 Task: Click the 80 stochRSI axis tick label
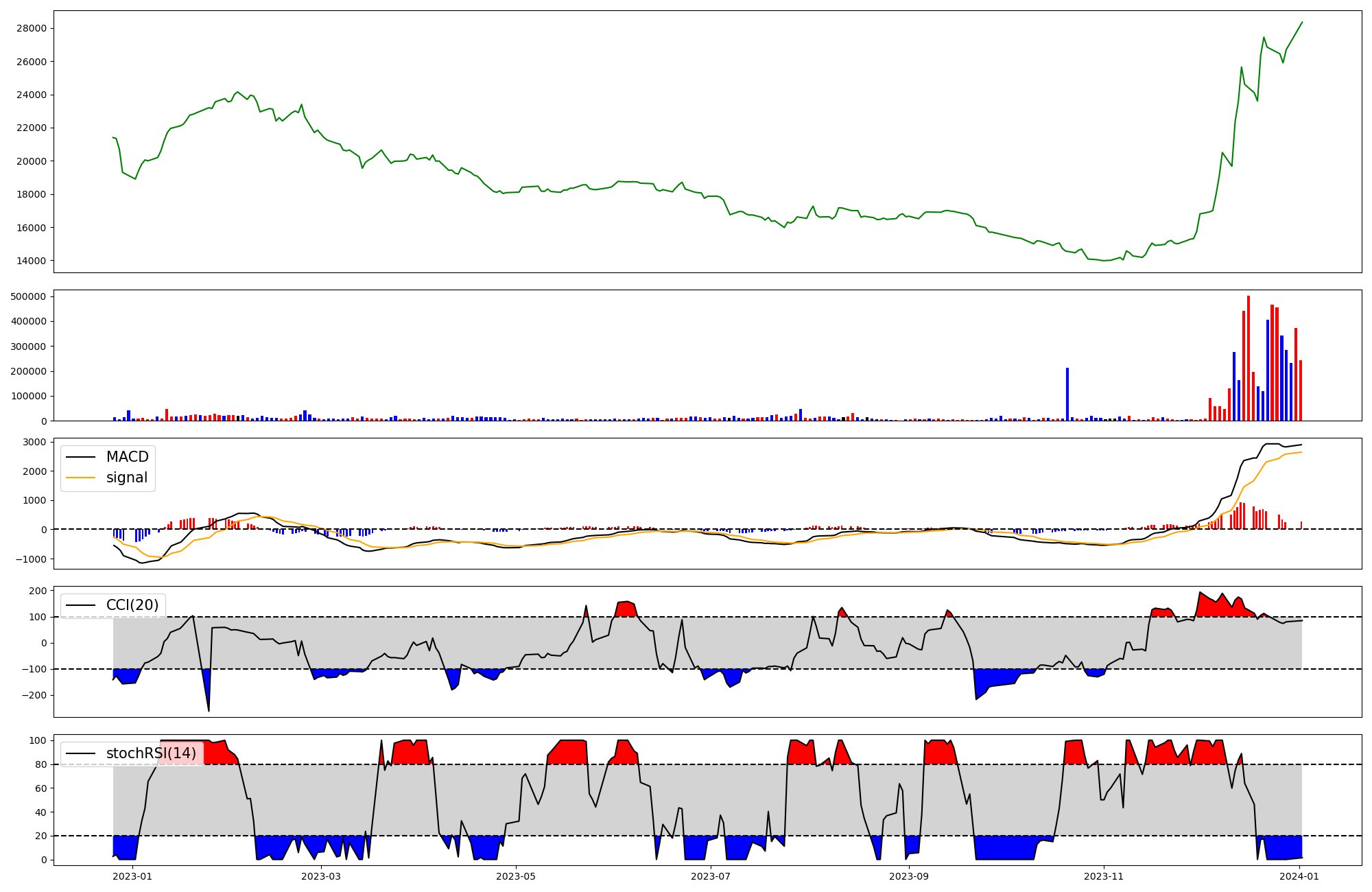(x=41, y=764)
